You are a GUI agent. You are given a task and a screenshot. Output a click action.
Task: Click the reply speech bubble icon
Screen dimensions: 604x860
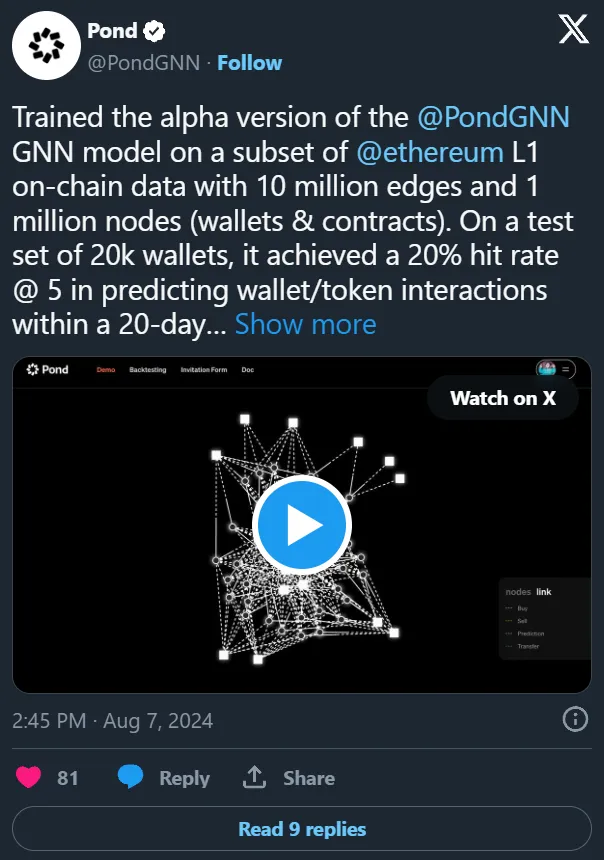[x=131, y=778]
